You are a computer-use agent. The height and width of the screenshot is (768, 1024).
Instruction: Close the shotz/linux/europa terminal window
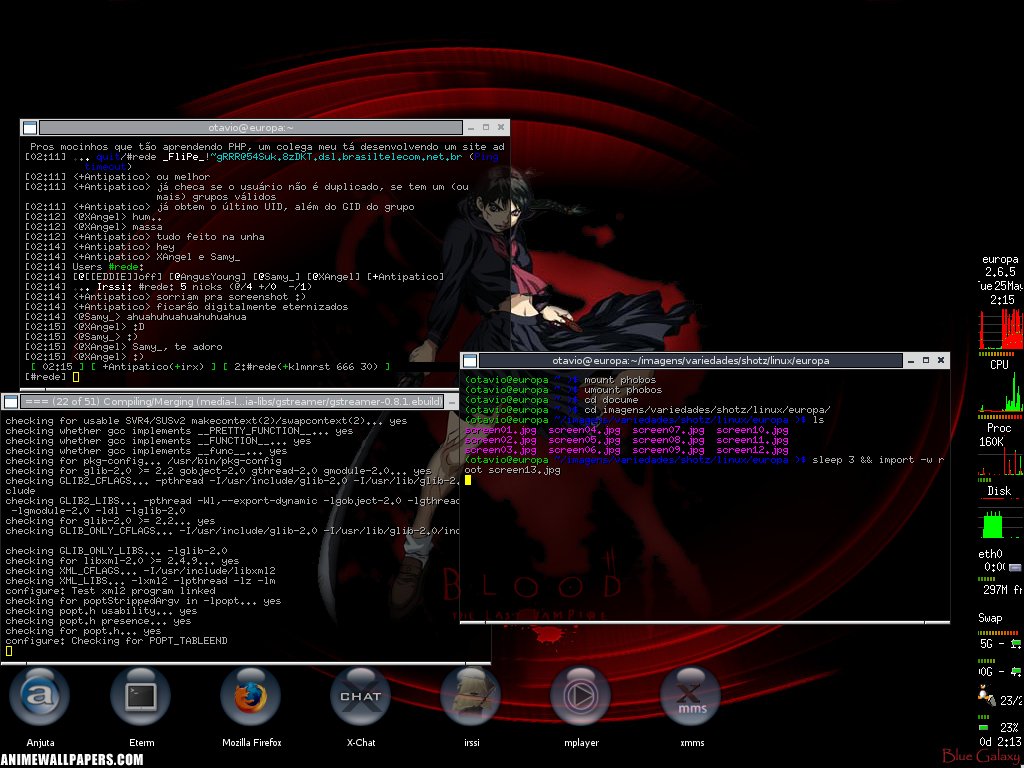click(x=941, y=360)
